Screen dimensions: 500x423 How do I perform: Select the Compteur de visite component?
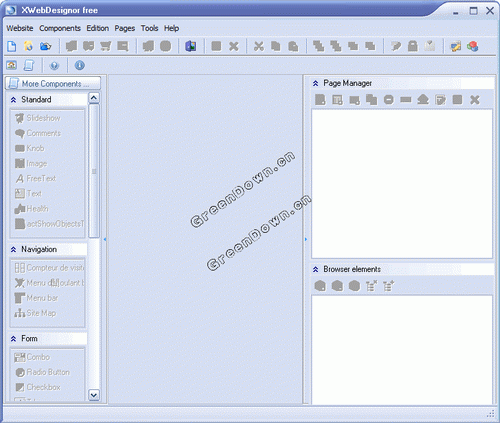(x=49, y=268)
